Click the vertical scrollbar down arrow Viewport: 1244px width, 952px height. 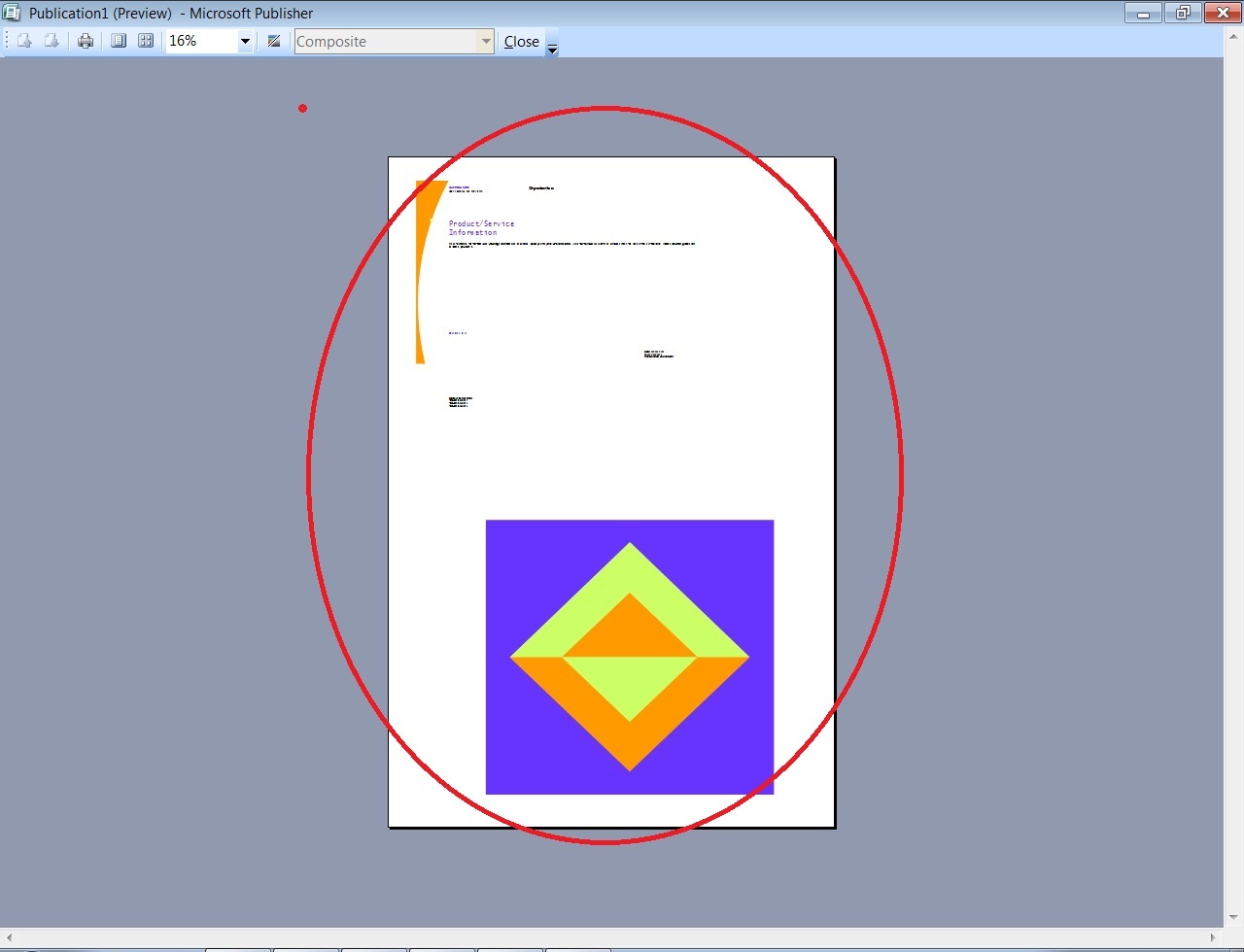click(1233, 917)
